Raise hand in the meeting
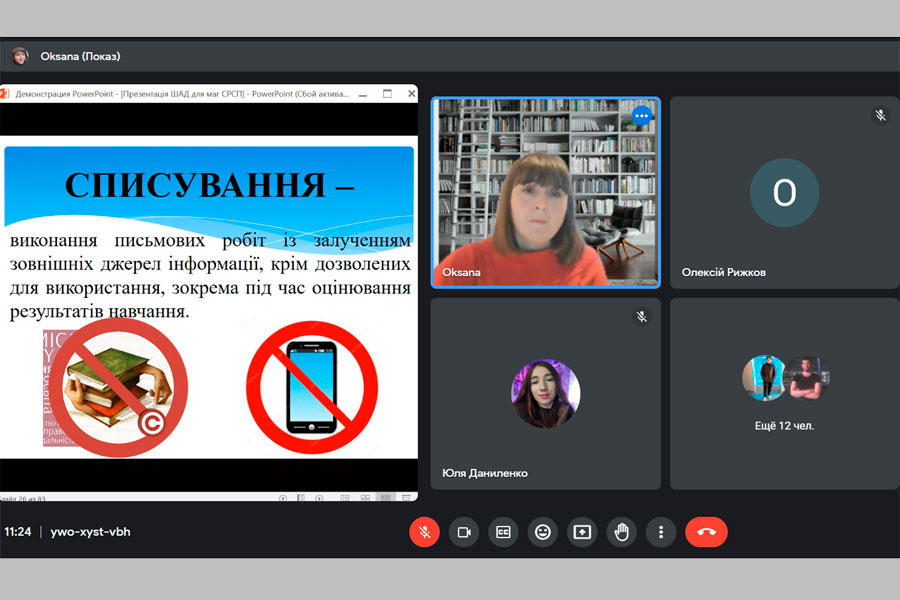The width and height of the screenshot is (900, 600). coord(622,532)
